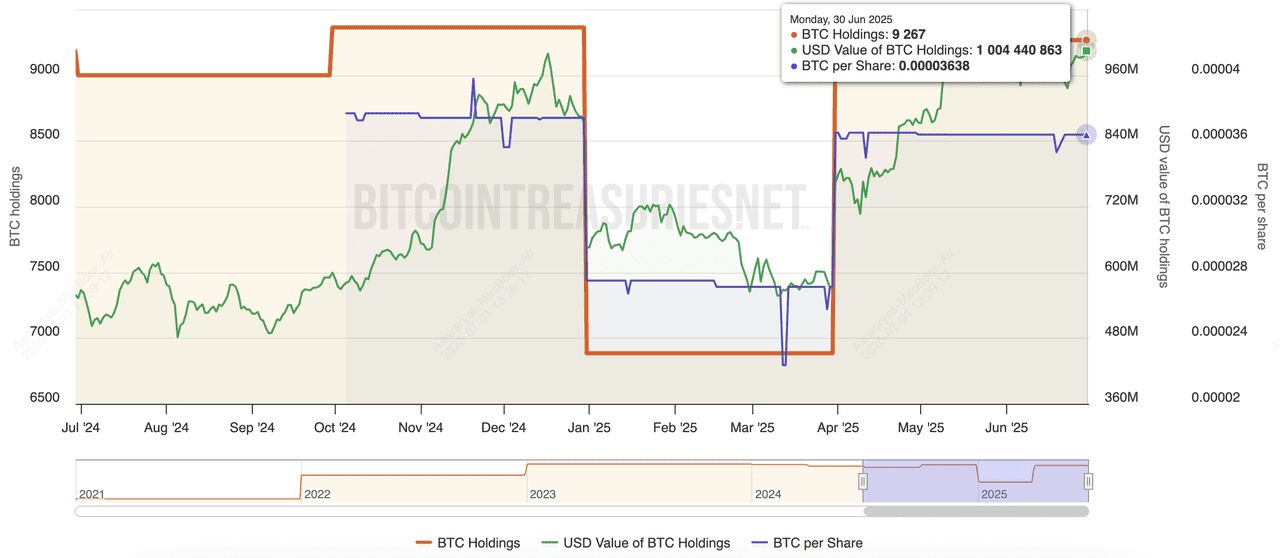This screenshot has width=1280, height=558.
Task: Click the green line symbol in the legend
Action: 549,543
